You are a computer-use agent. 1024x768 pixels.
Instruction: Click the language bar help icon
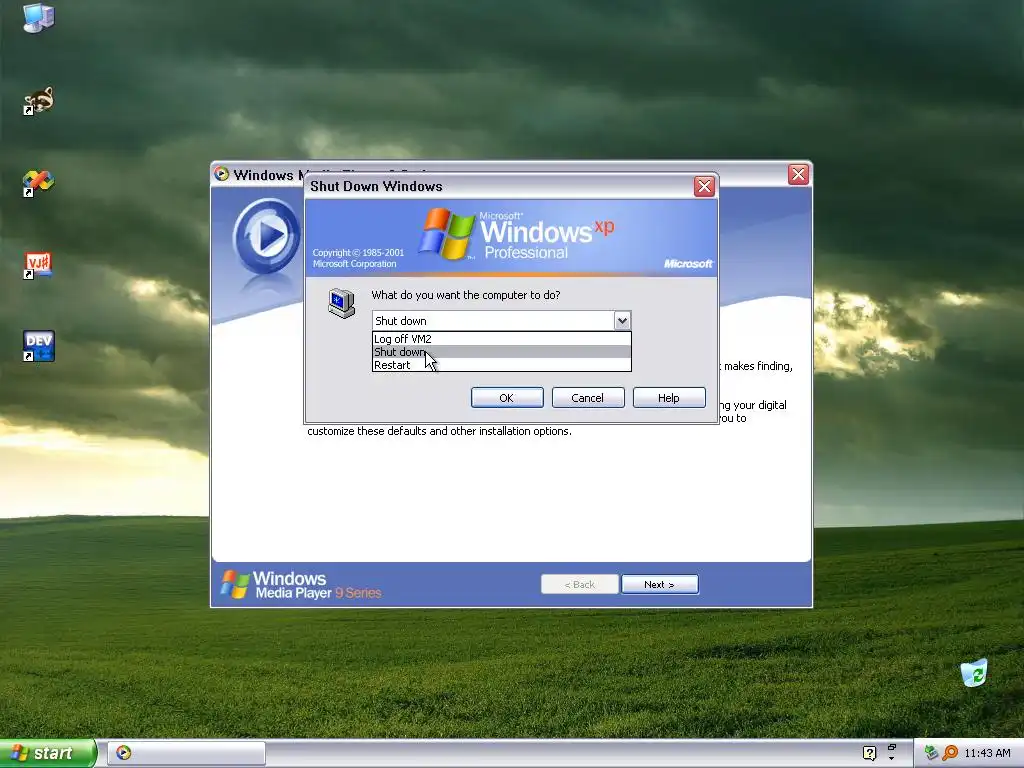pos(869,753)
